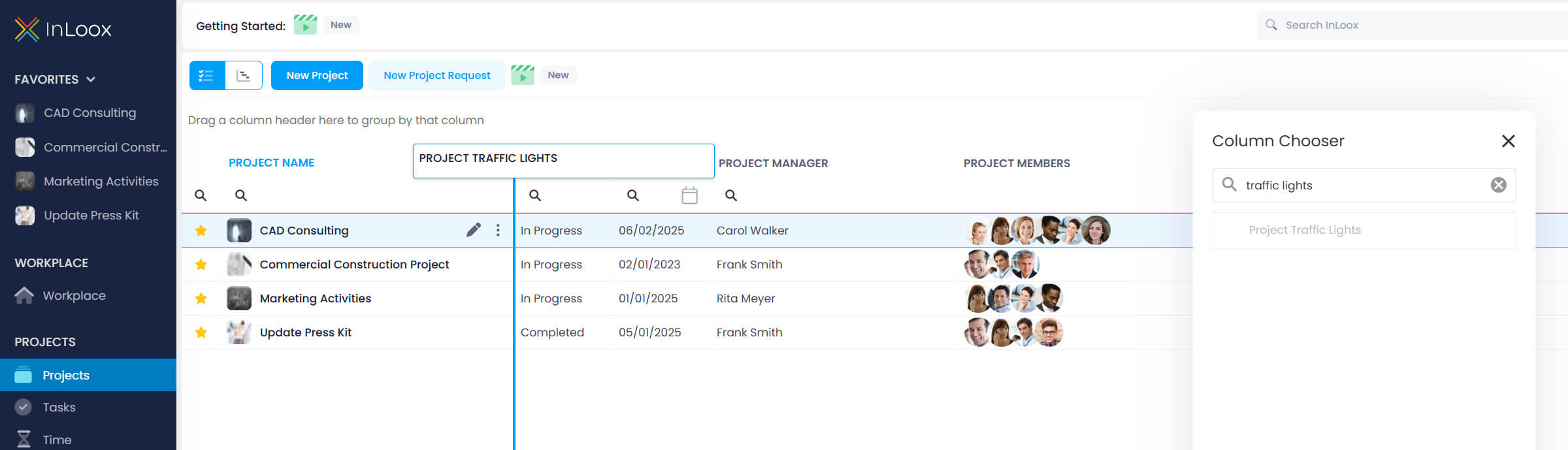Click the New Project button

click(317, 76)
